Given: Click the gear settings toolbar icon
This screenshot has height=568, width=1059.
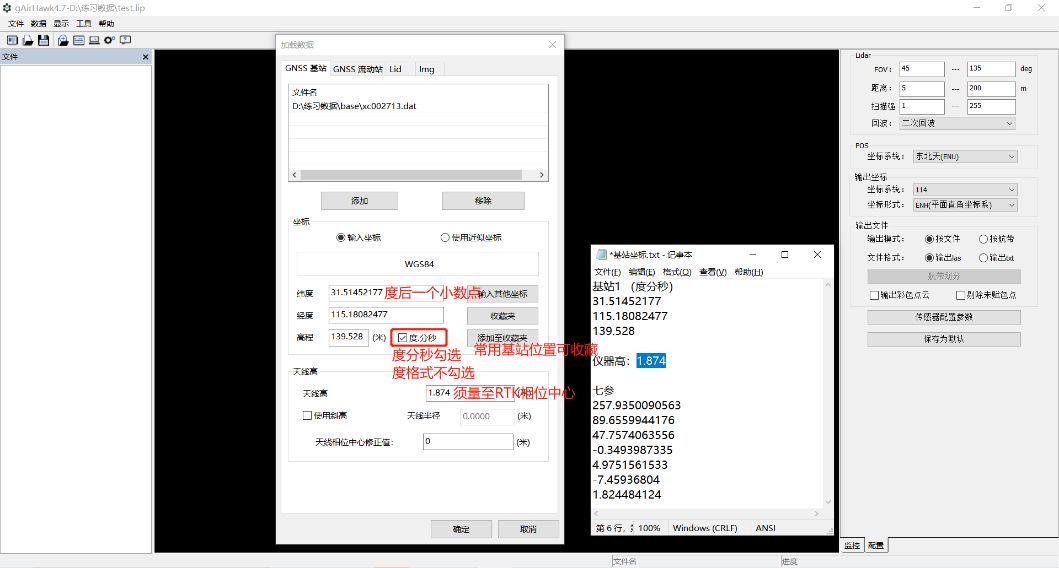Looking at the screenshot, I should coord(109,41).
